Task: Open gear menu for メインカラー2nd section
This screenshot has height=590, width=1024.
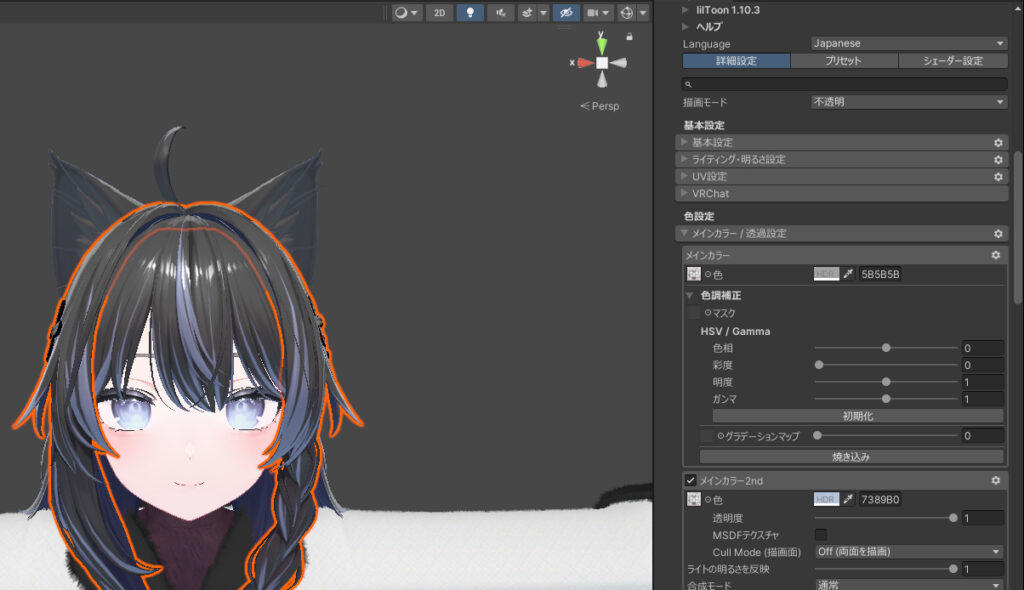Action: pos(995,481)
